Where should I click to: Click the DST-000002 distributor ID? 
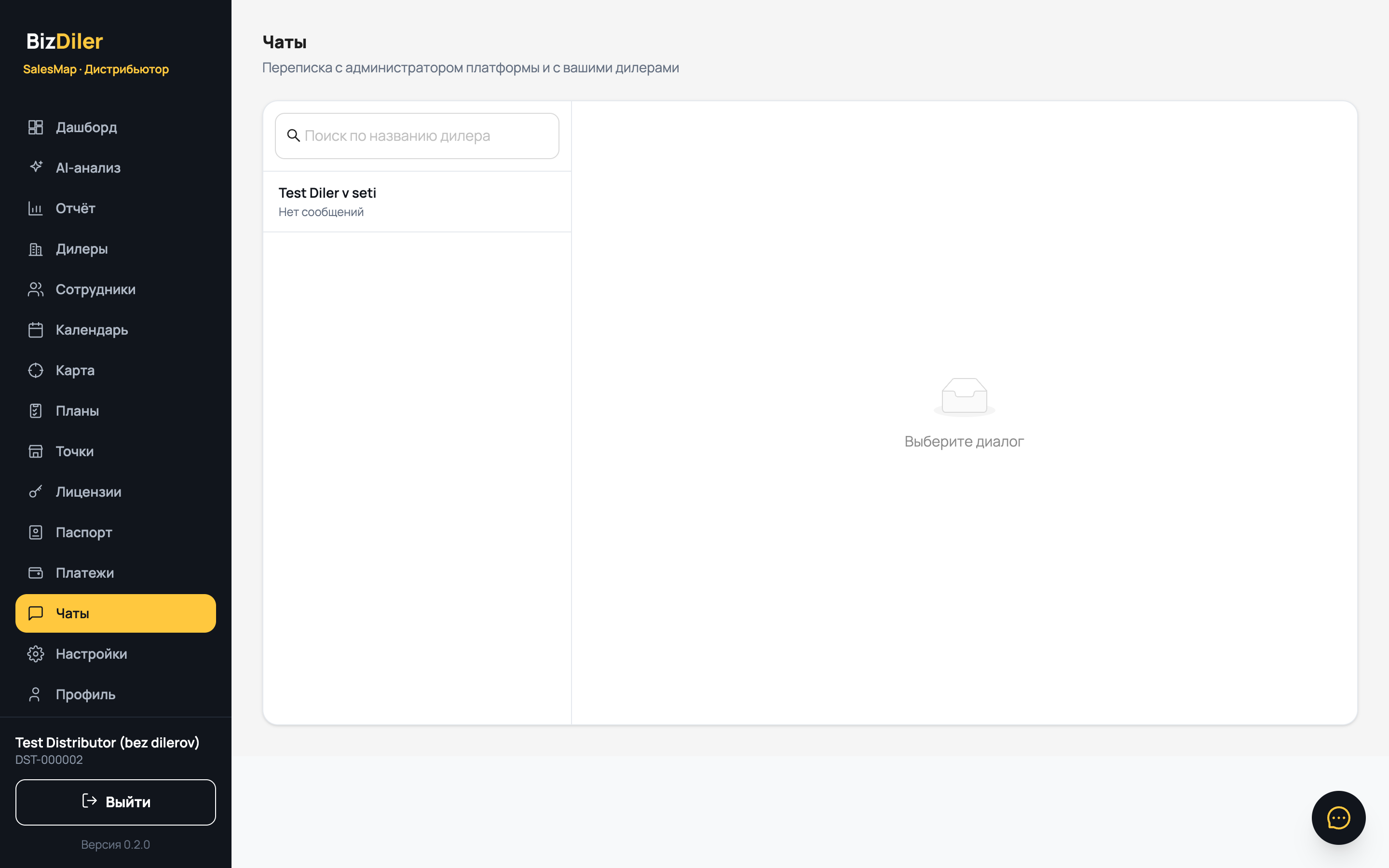pos(49,759)
